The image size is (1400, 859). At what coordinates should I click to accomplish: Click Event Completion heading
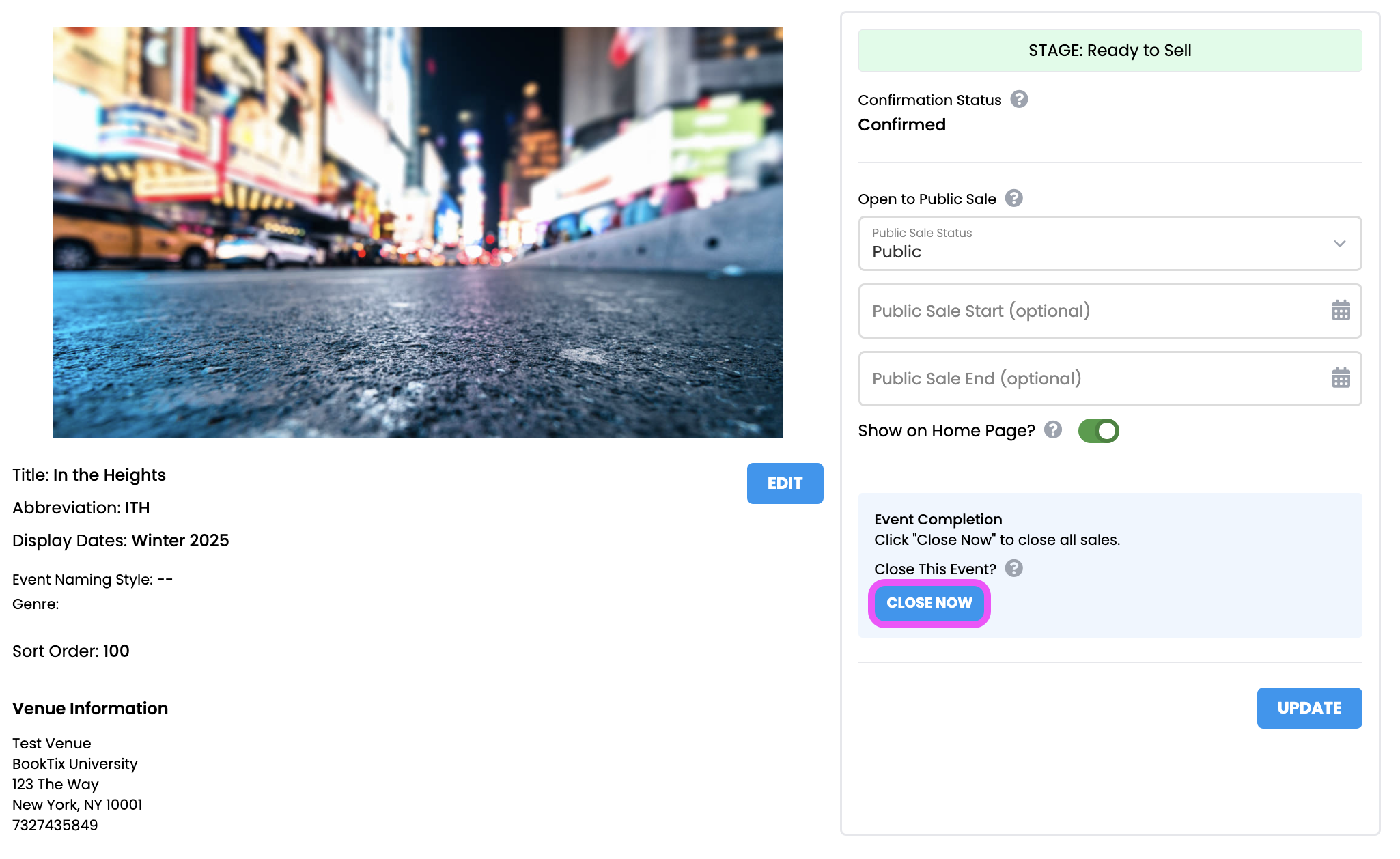pyautogui.click(x=938, y=520)
